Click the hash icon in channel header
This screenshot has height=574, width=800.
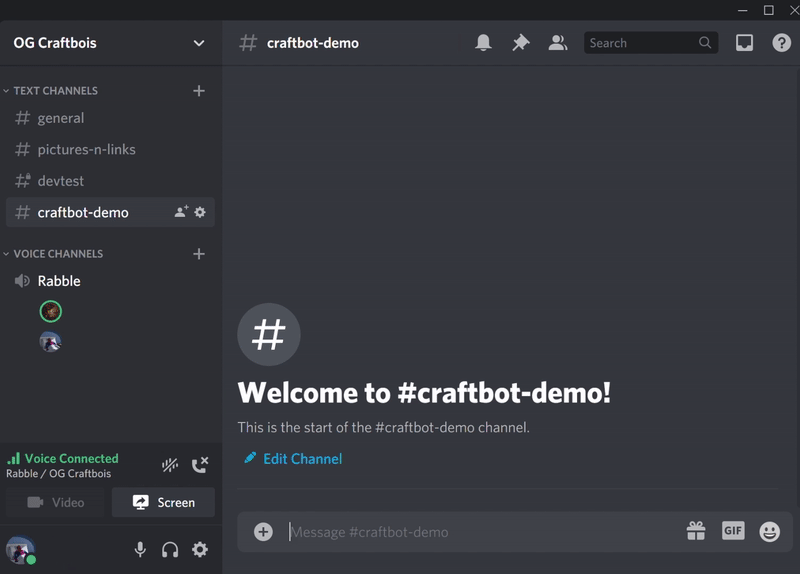(248, 43)
